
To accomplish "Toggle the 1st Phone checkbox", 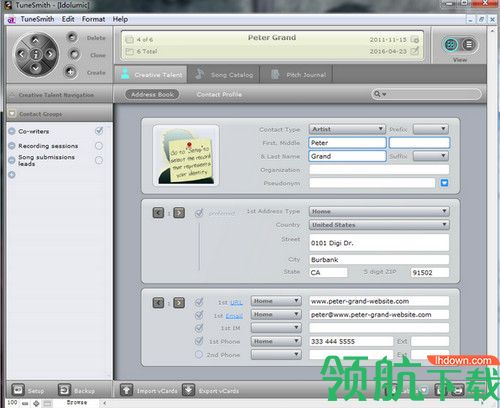I will pos(199,341).
